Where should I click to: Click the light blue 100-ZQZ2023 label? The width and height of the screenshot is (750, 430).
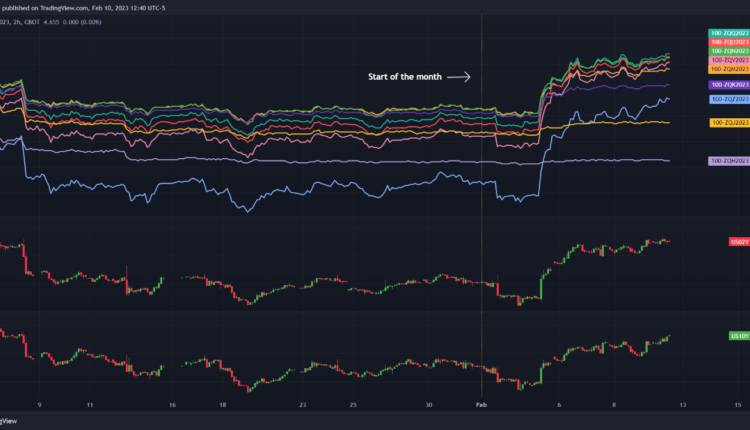click(727, 99)
